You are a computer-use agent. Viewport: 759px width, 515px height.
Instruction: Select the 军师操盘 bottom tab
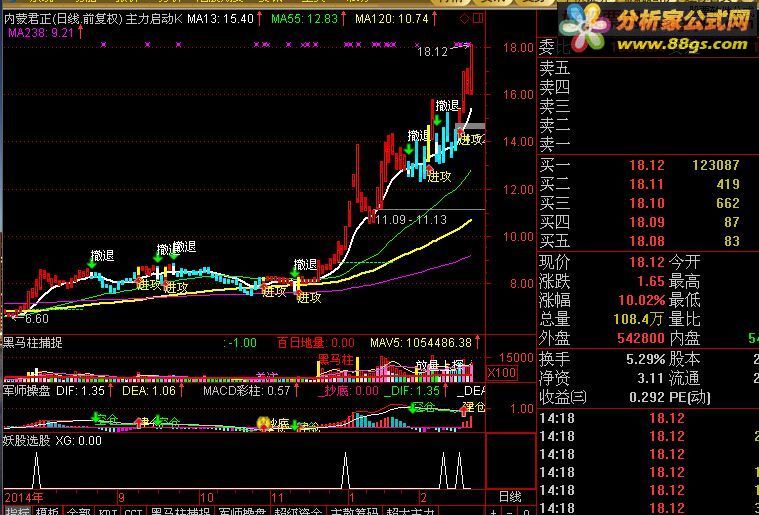point(242,511)
